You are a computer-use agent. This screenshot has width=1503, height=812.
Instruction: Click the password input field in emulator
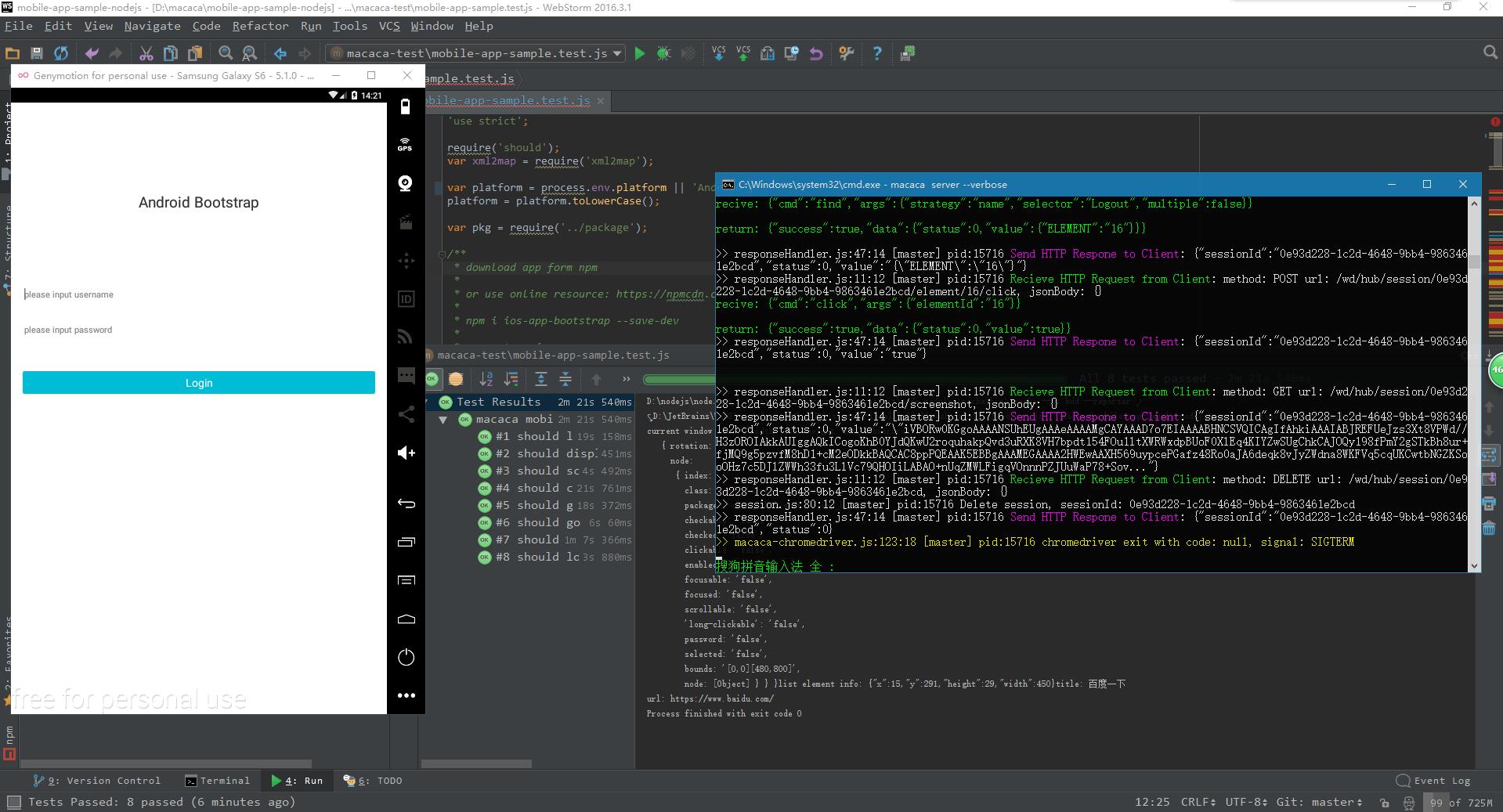point(199,330)
